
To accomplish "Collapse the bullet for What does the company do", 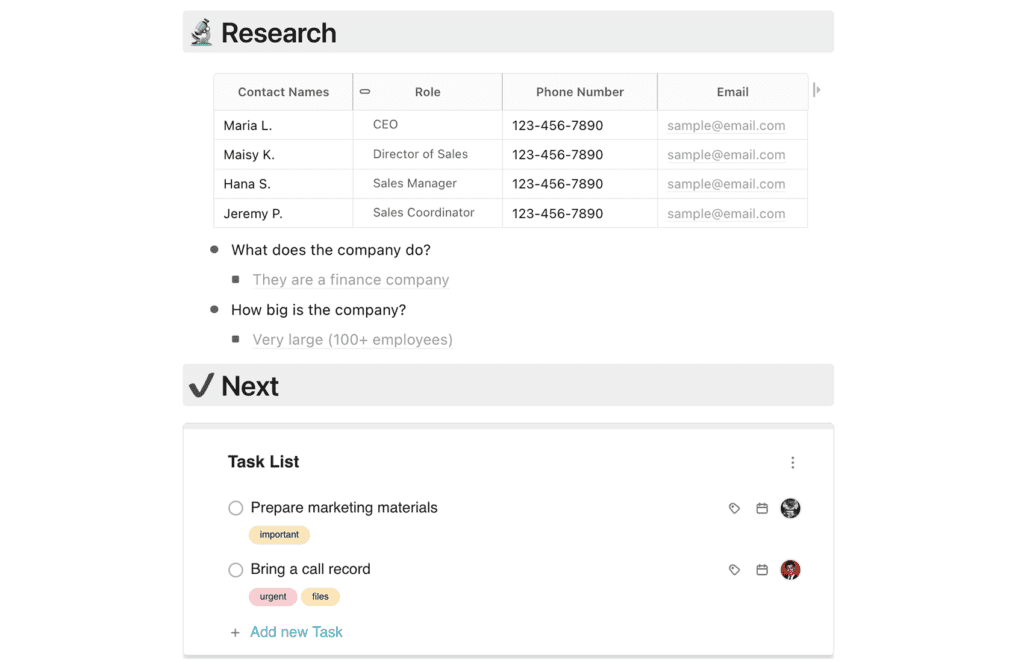I will pos(214,249).
